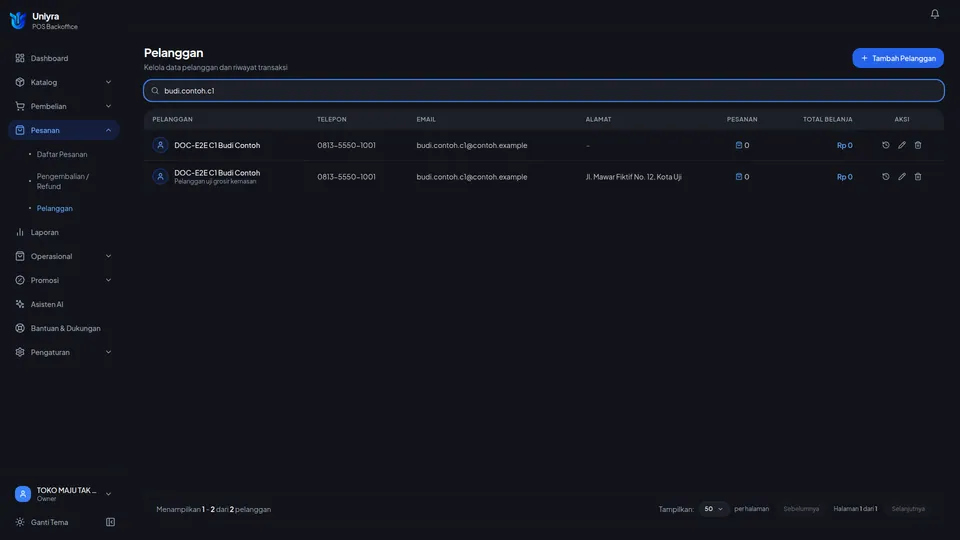
Task: Click the Tambah Pelanggan button
Action: click(x=898, y=58)
